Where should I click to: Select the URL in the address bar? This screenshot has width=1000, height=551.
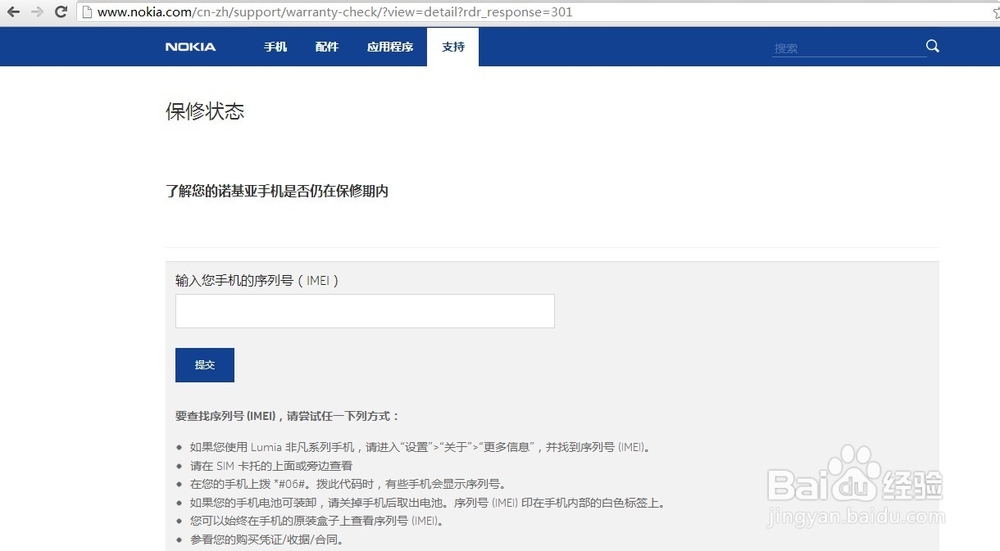(335, 11)
